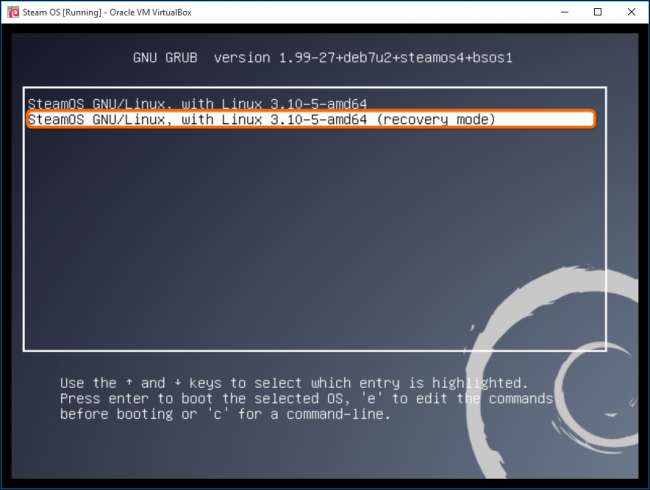Select the first SteamOS Linux 3.10-5-amd64 entry
The width and height of the screenshot is (650, 490).
[x=197, y=103]
